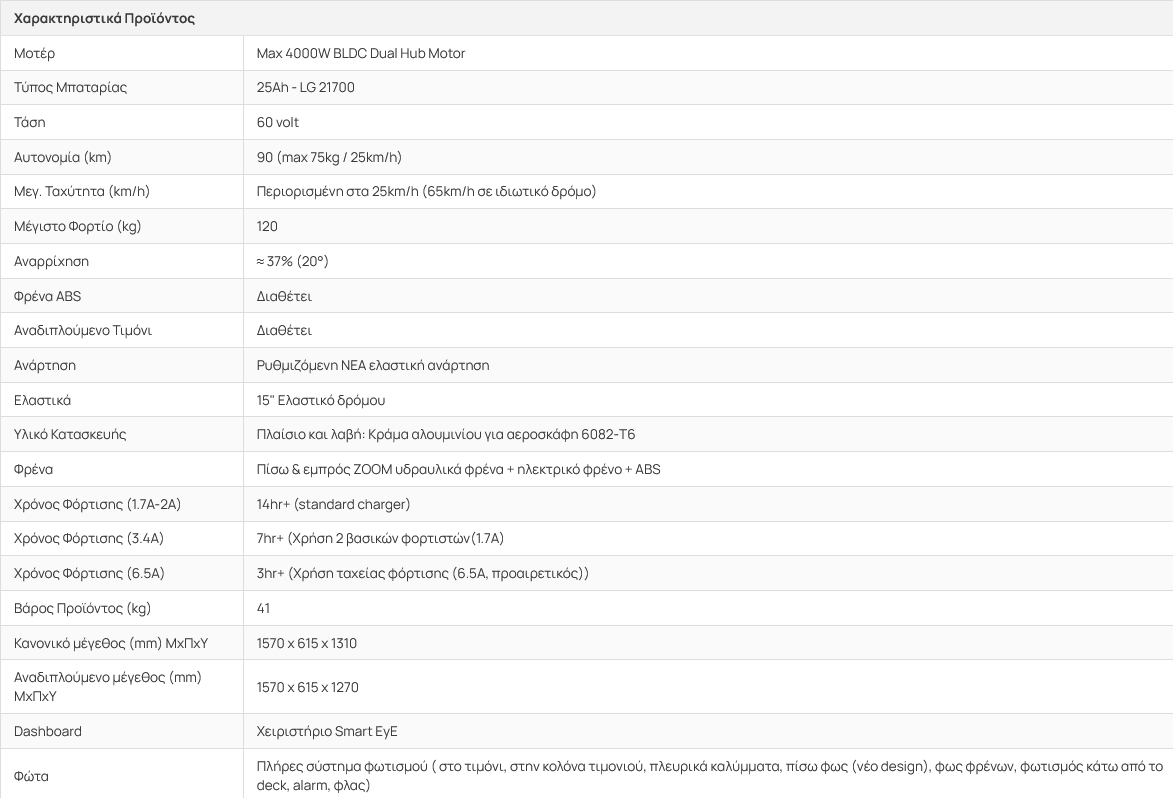Select the product weight value '41'
This screenshot has width=1173, height=798.
tap(264, 608)
